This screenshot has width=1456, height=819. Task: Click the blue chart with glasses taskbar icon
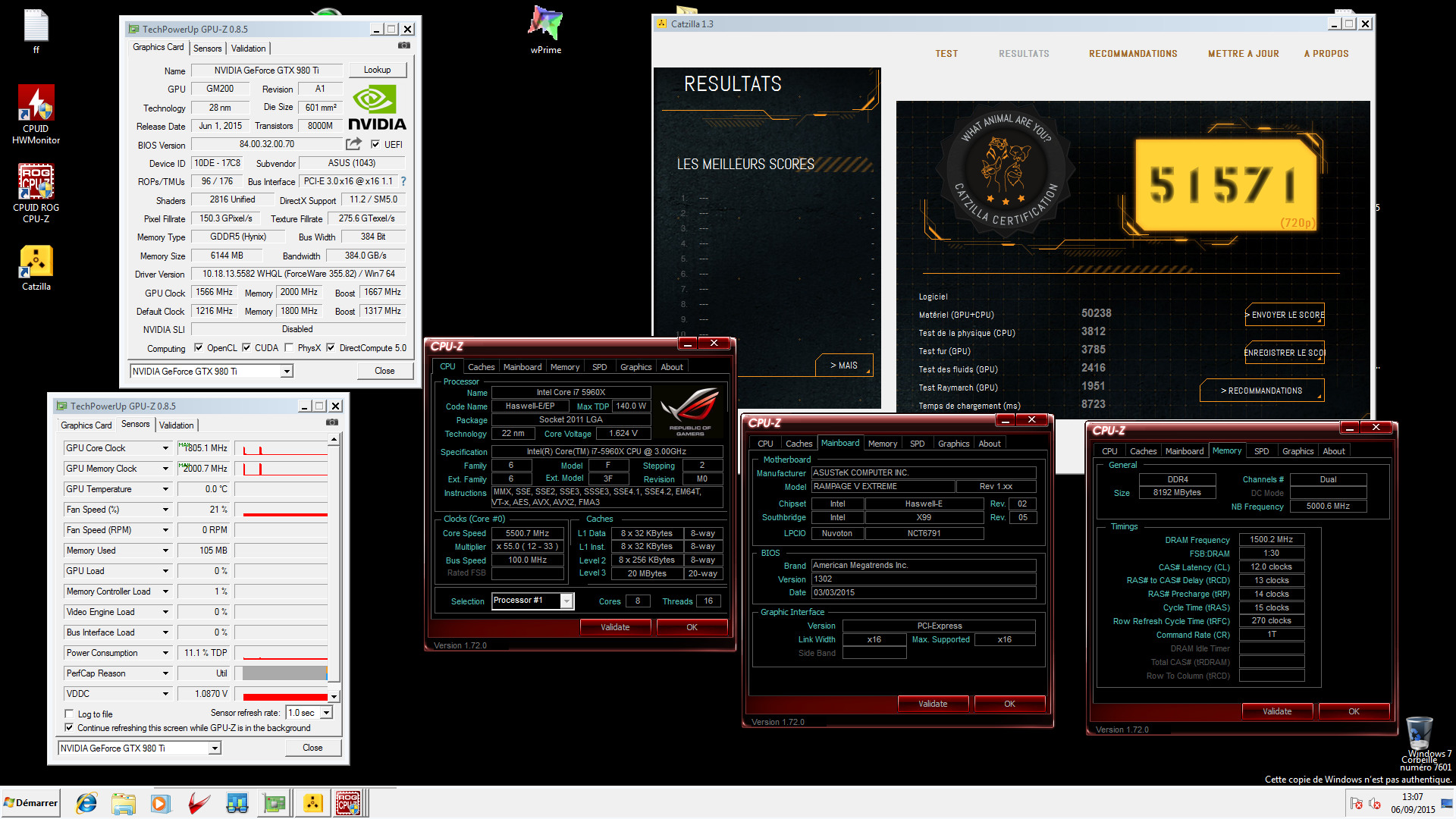point(237,803)
